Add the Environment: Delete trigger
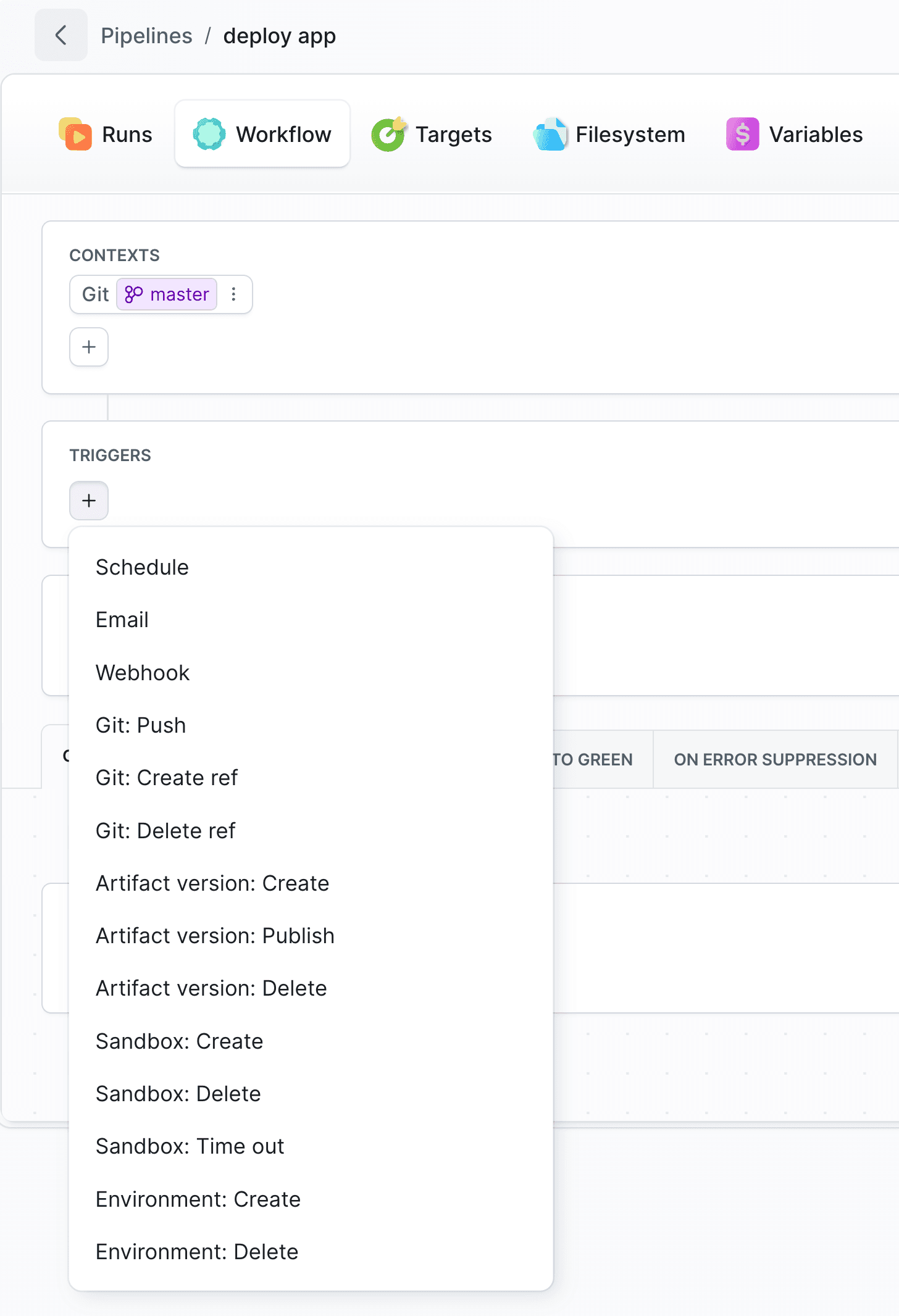Screen dimensions: 899x1316 pyautogui.click(x=197, y=1252)
